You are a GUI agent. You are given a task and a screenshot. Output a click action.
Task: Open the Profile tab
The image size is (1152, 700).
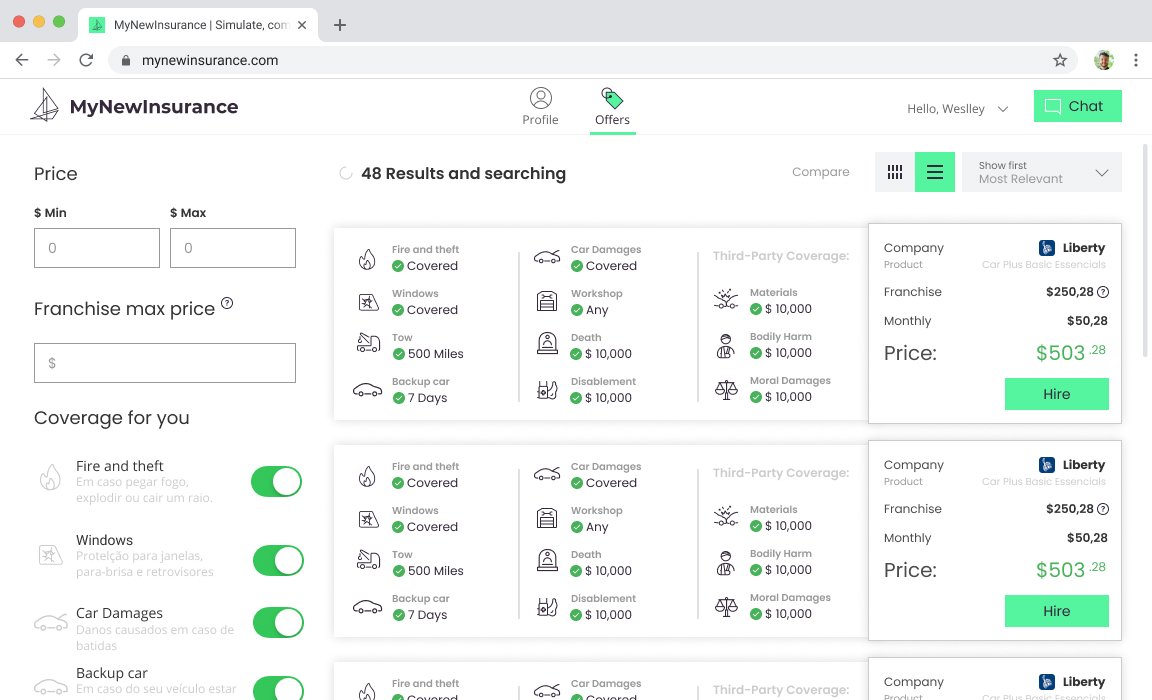pos(540,107)
